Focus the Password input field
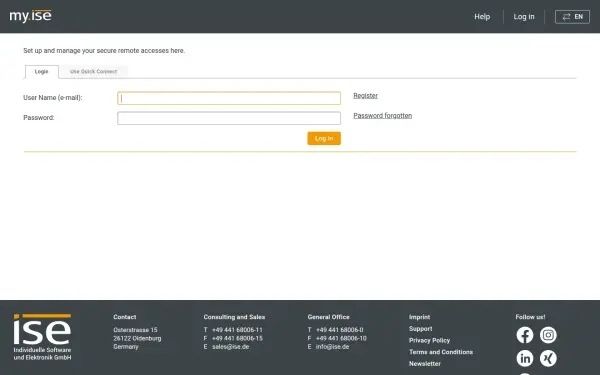Image resolution: width=600 pixels, height=375 pixels. click(229, 118)
